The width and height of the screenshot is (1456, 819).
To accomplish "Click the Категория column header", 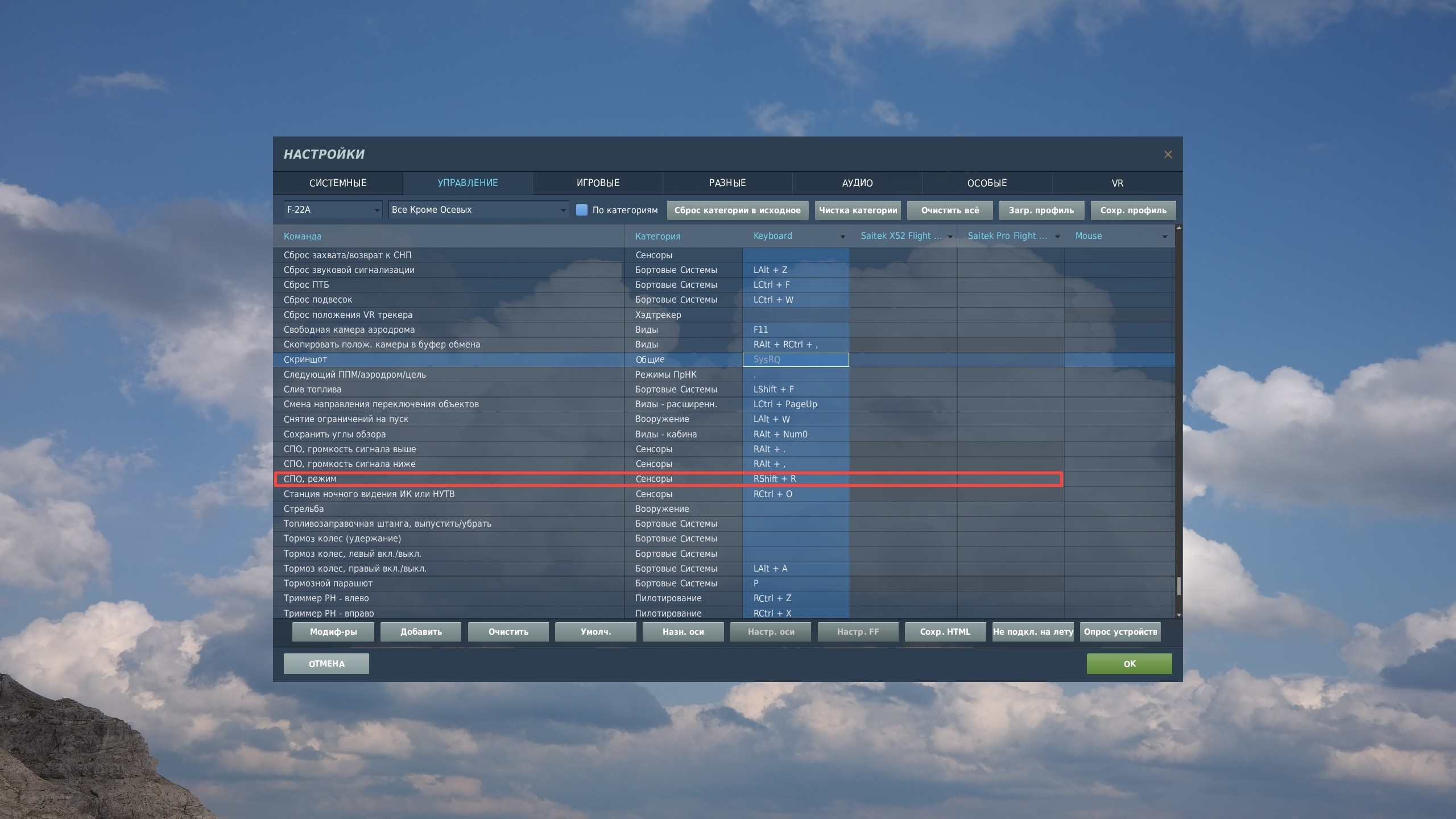I will [x=684, y=236].
